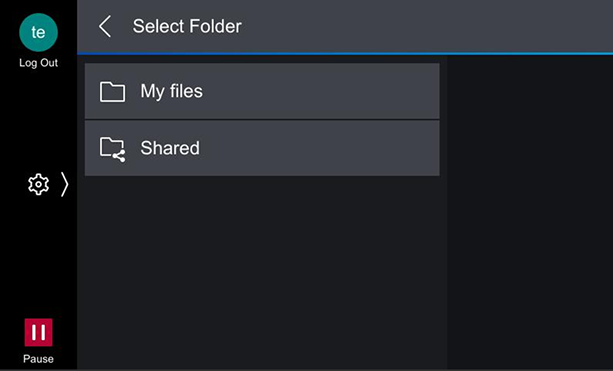Click the Shared folder share icon

click(113, 149)
